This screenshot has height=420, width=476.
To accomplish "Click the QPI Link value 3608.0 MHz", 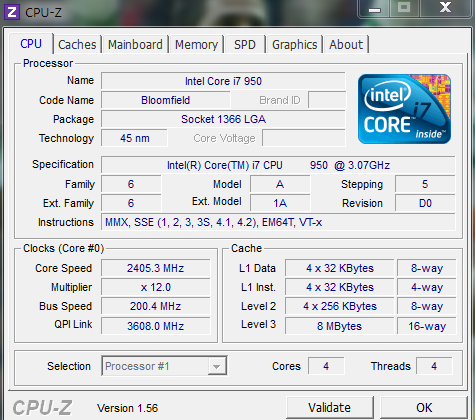I will coord(156,326).
